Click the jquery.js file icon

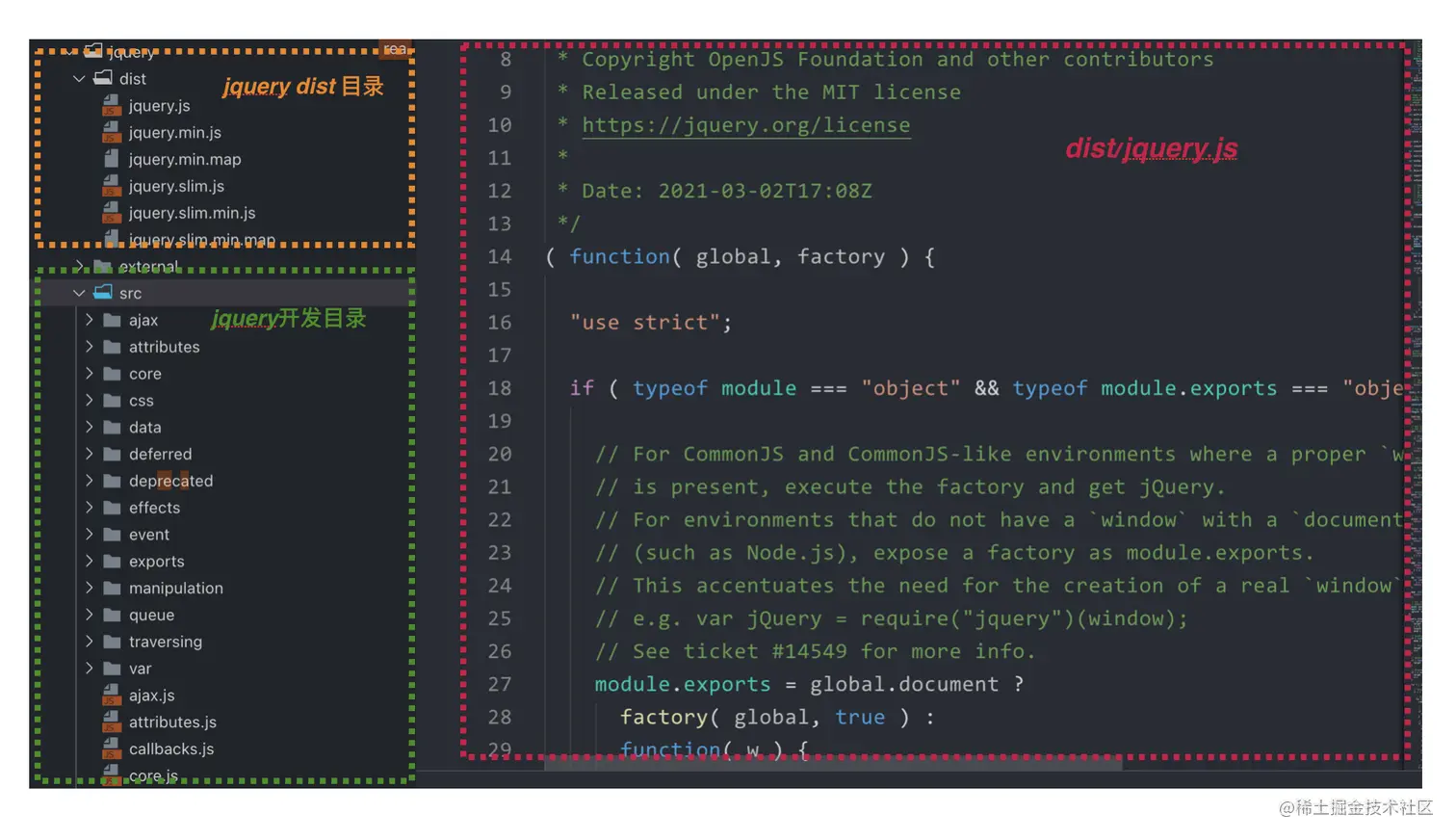(x=112, y=105)
